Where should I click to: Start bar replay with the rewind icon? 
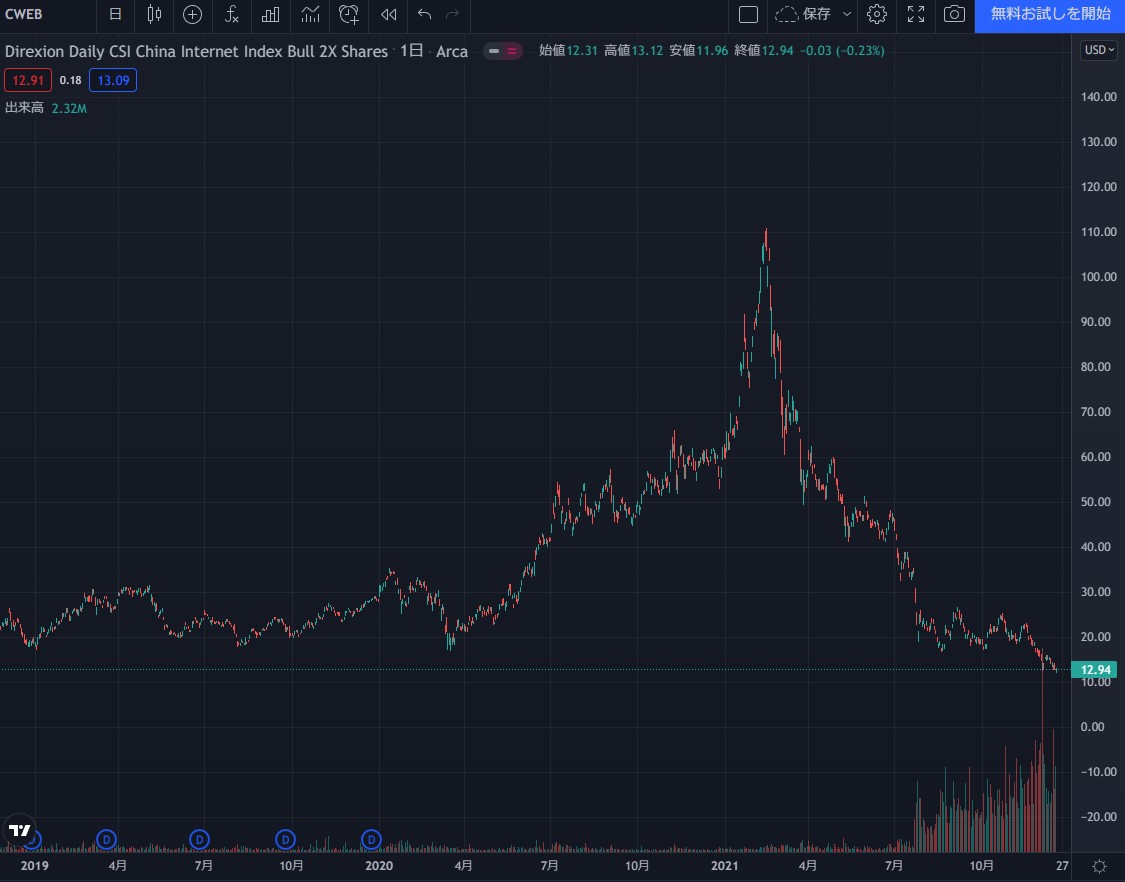point(388,14)
